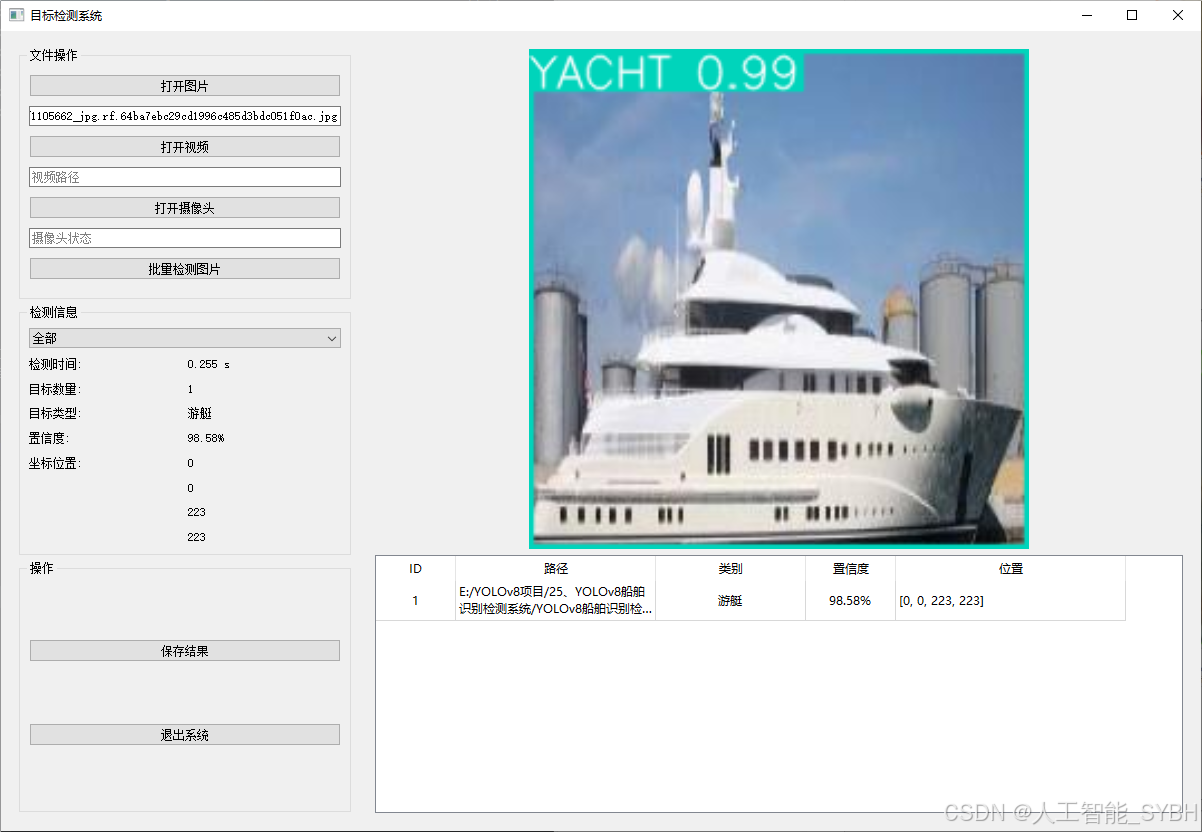The height and width of the screenshot is (832, 1202).
Task: Click the 检测时间 label
Action: pyautogui.click(x=55, y=365)
